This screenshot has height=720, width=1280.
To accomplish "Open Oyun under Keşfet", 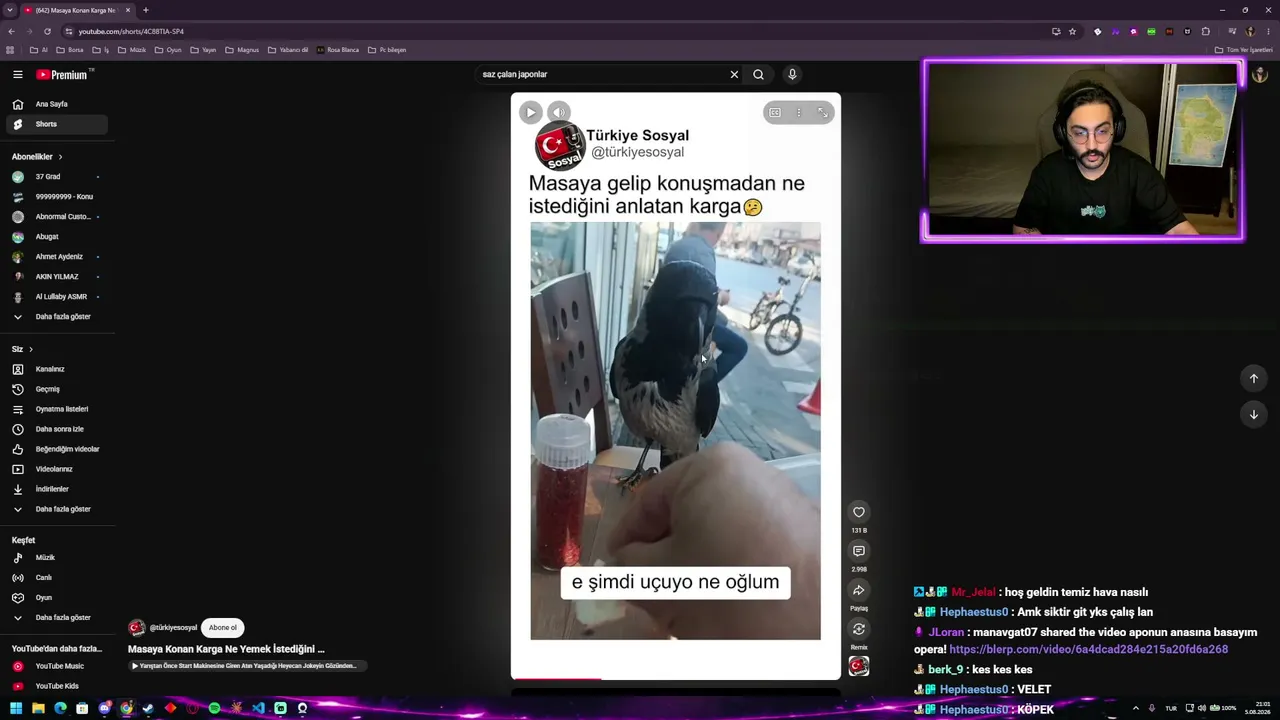I will 56,598.
